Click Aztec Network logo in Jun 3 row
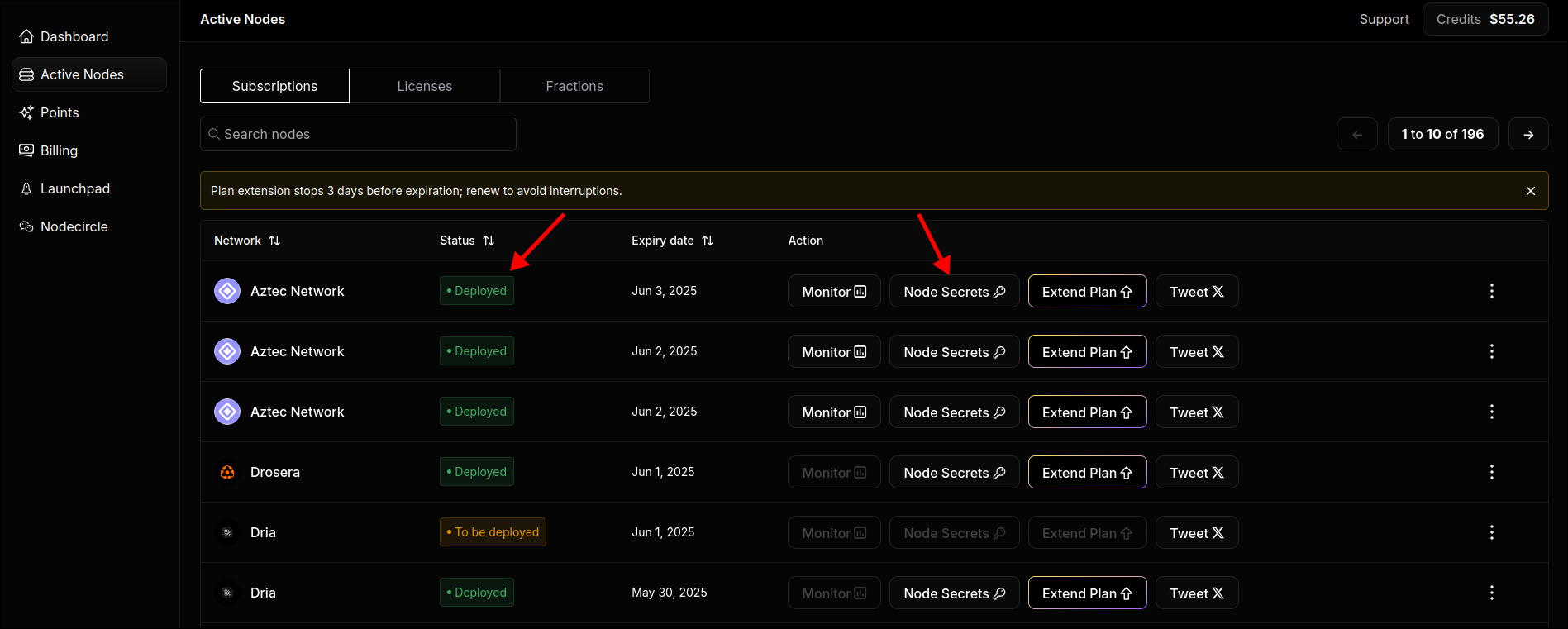The height and width of the screenshot is (629, 1568). click(x=227, y=291)
